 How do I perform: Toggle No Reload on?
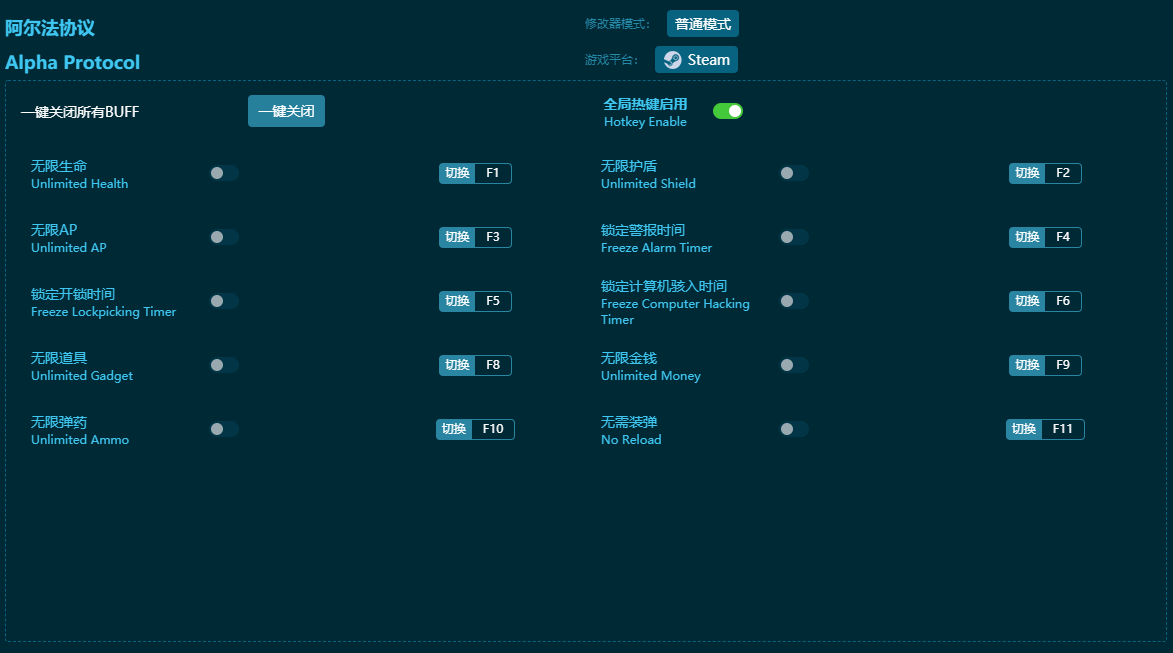[794, 429]
